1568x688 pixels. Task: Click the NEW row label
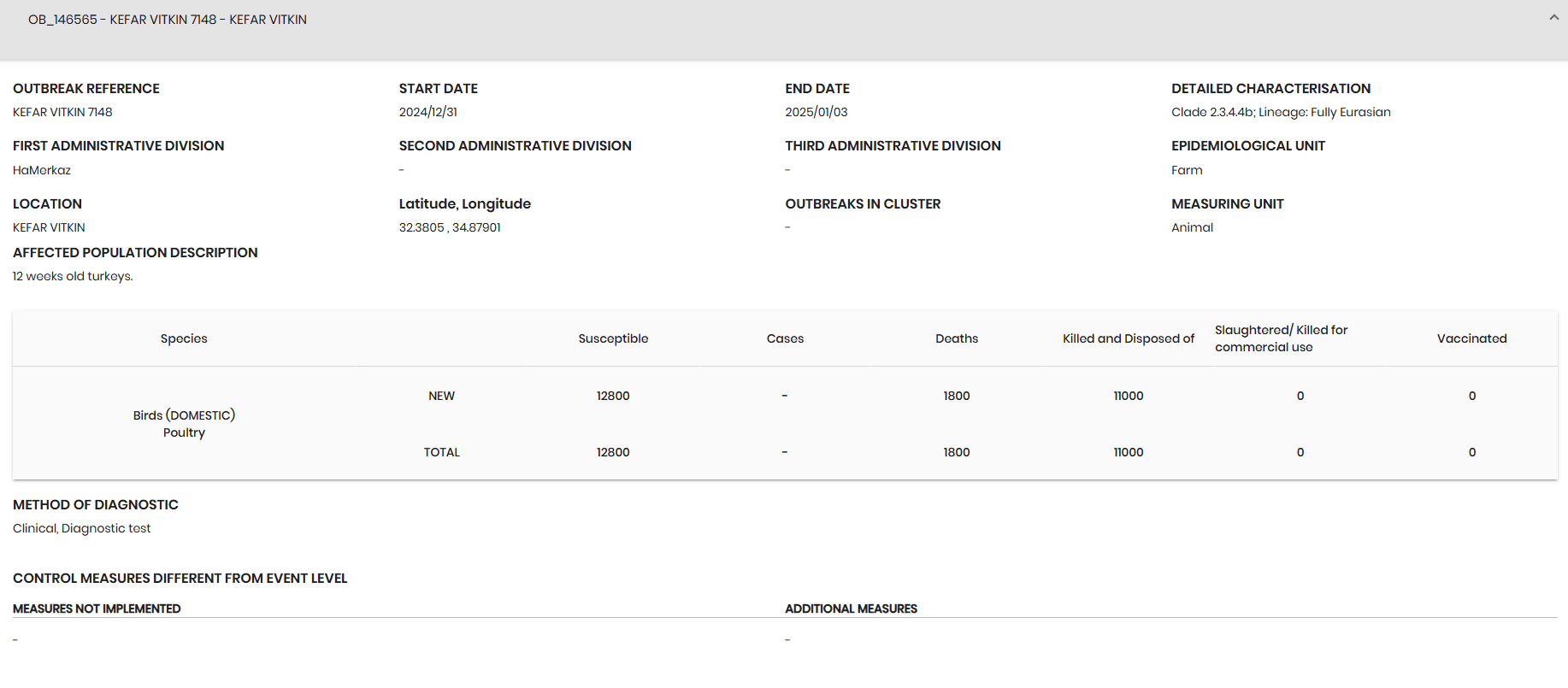[441, 396]
